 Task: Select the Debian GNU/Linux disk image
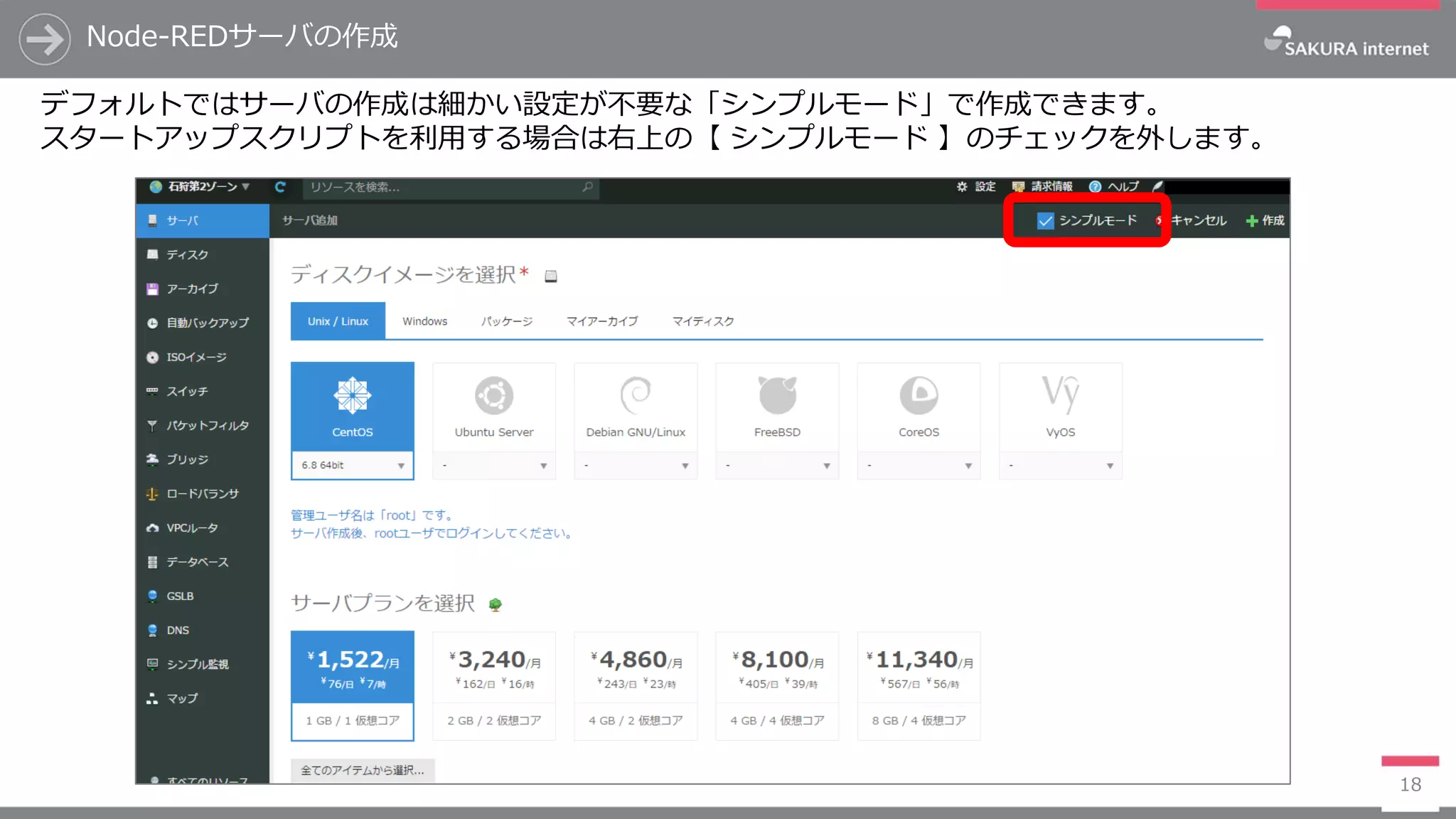click(636, 407)
